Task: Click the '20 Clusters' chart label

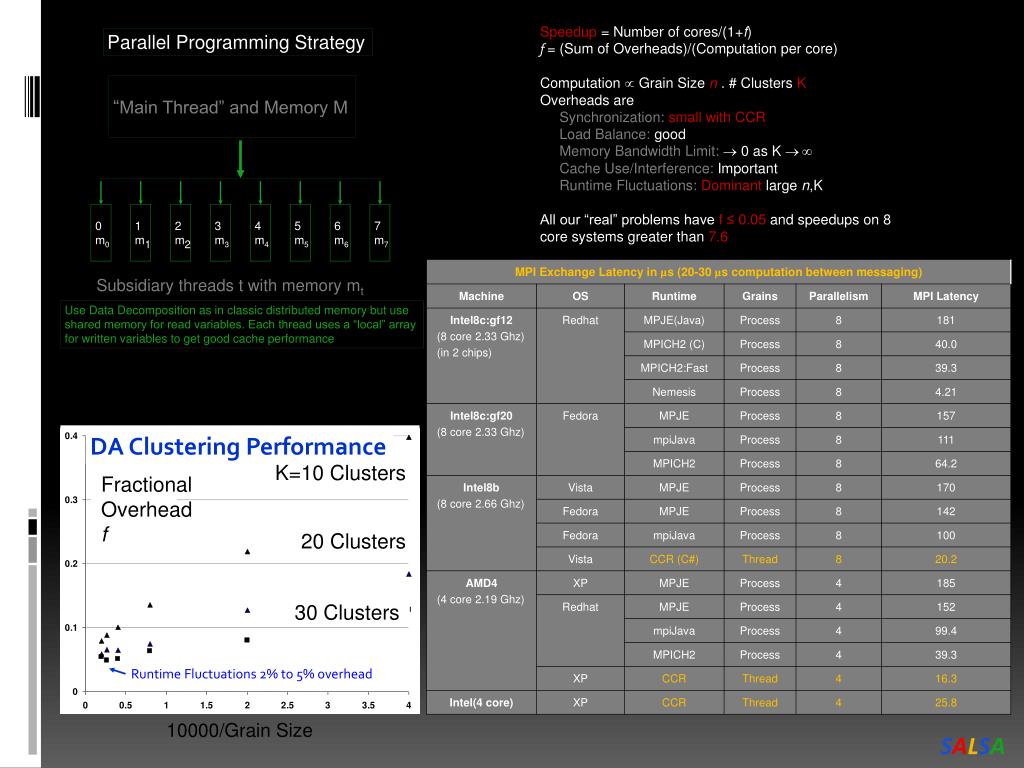Action: point(353,541)
